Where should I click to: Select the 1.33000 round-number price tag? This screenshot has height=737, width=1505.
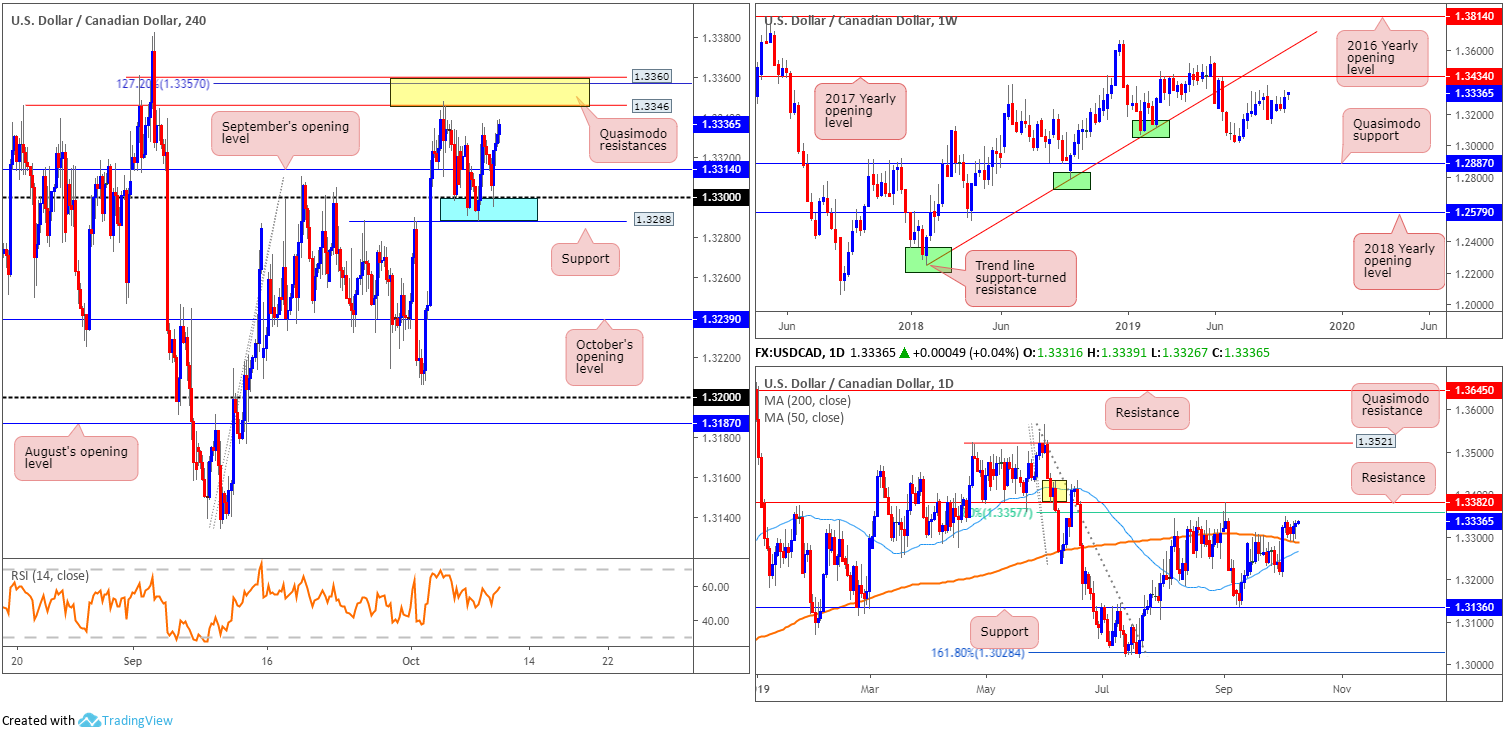(721, 198)
